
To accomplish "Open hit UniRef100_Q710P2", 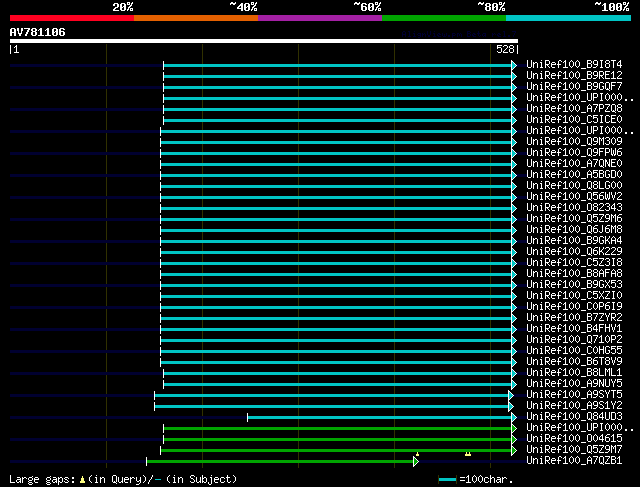I will 574,340.
